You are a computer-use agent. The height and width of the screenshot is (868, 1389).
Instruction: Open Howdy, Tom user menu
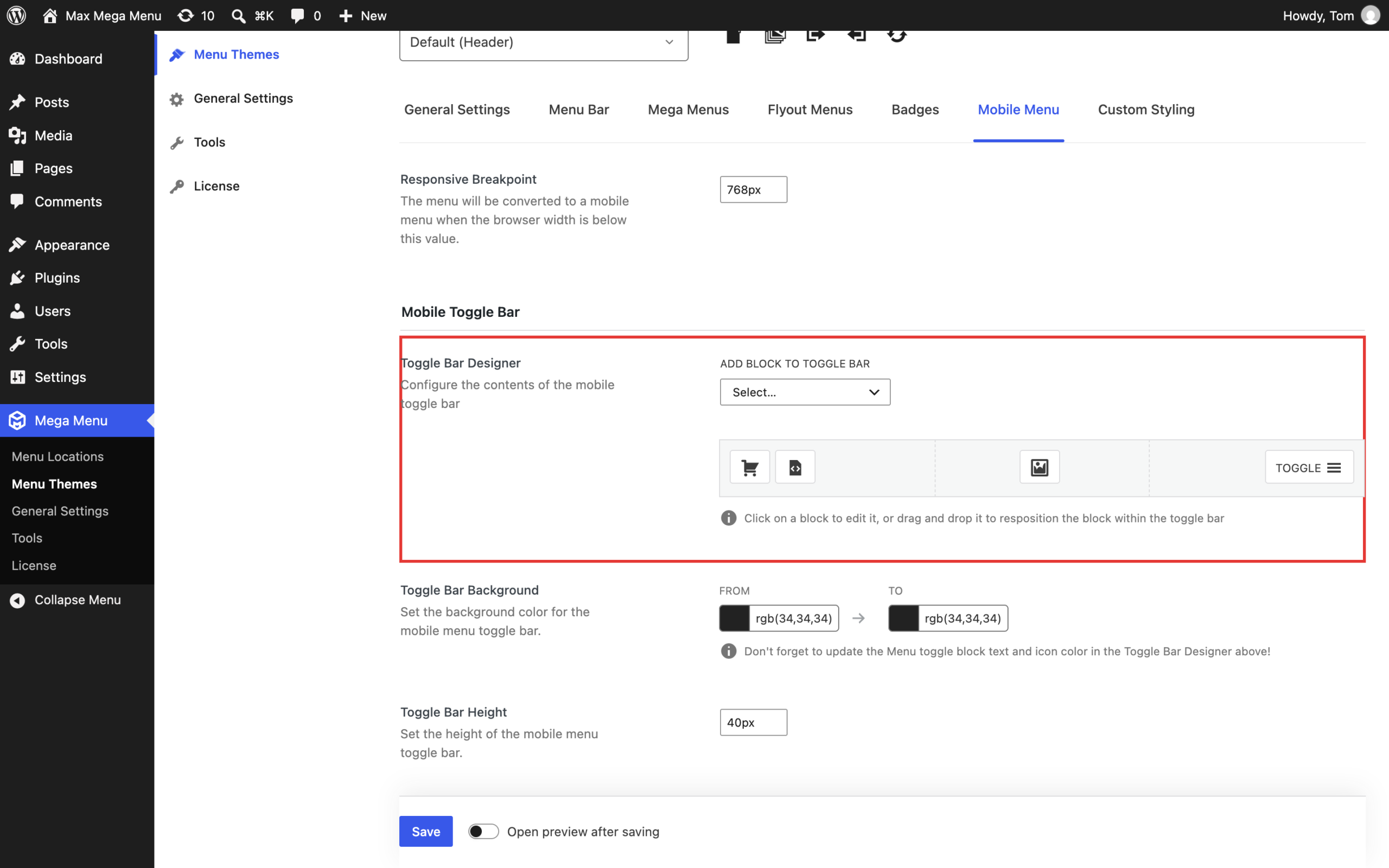1331,16
